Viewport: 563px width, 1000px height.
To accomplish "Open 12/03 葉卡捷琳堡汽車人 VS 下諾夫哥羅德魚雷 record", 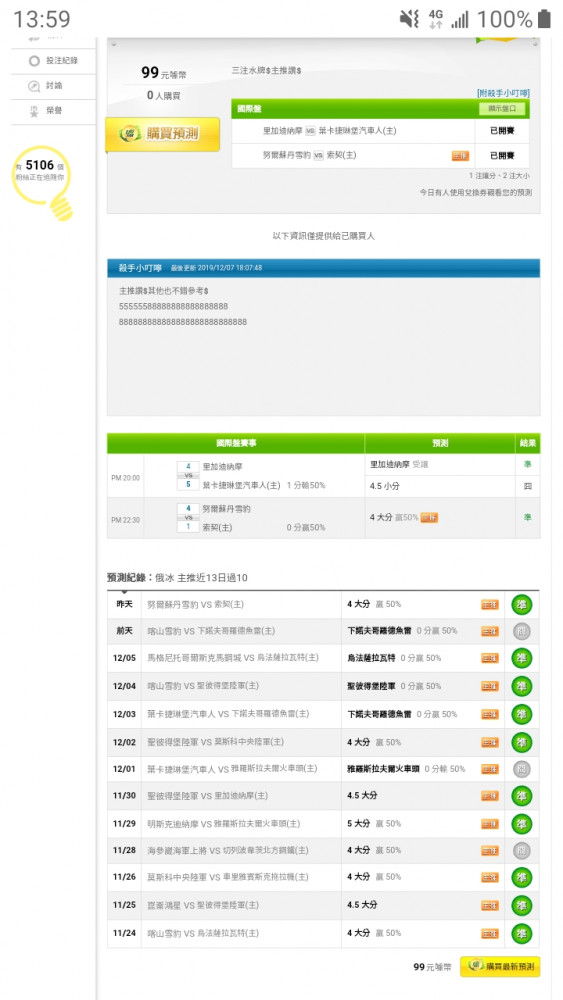I will click(323, 714).
